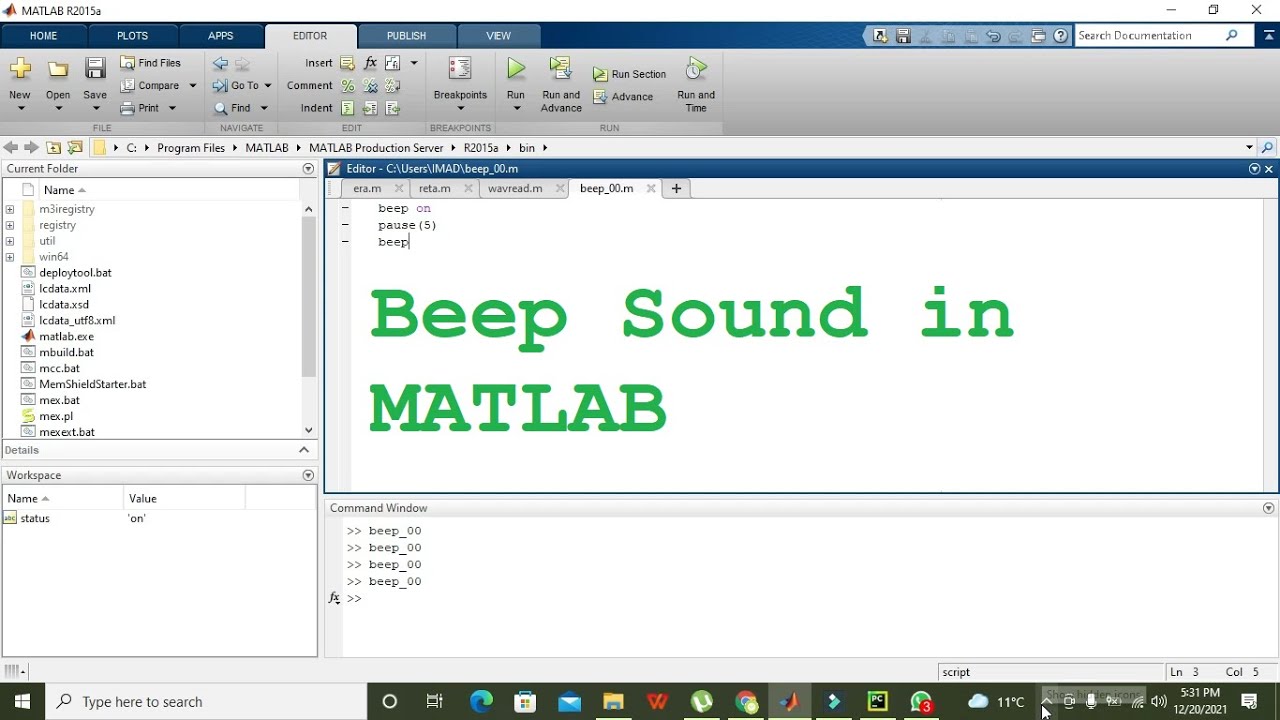Click the switch windows icon in quick access

(x=1037, y=36)
